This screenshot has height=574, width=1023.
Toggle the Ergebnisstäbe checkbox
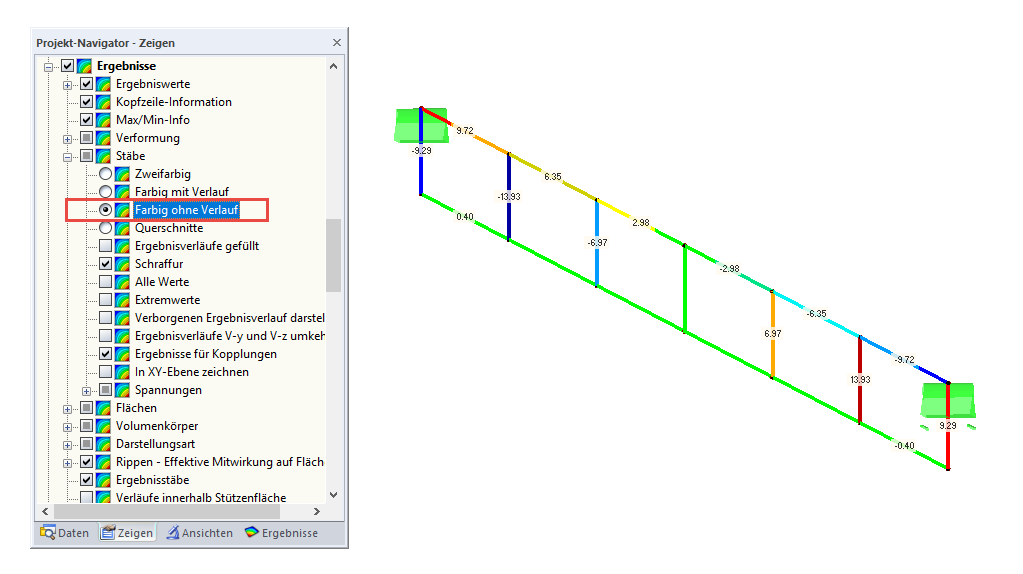[x=86, y=480]
